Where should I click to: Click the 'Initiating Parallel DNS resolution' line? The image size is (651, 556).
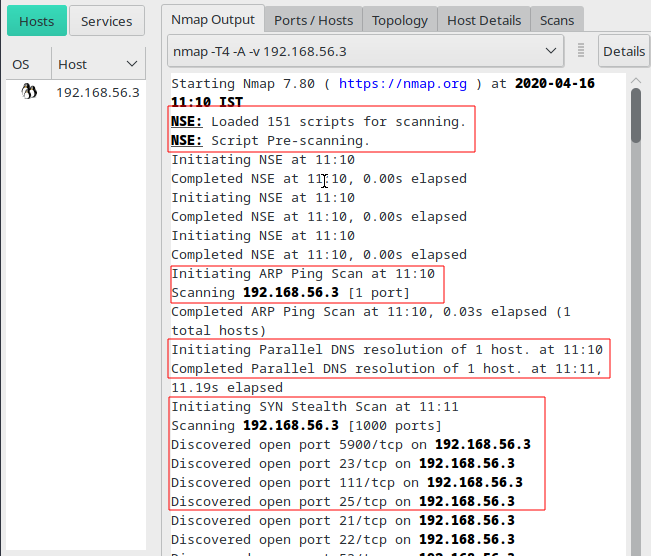pyautogui.click(x=387, y=350)
